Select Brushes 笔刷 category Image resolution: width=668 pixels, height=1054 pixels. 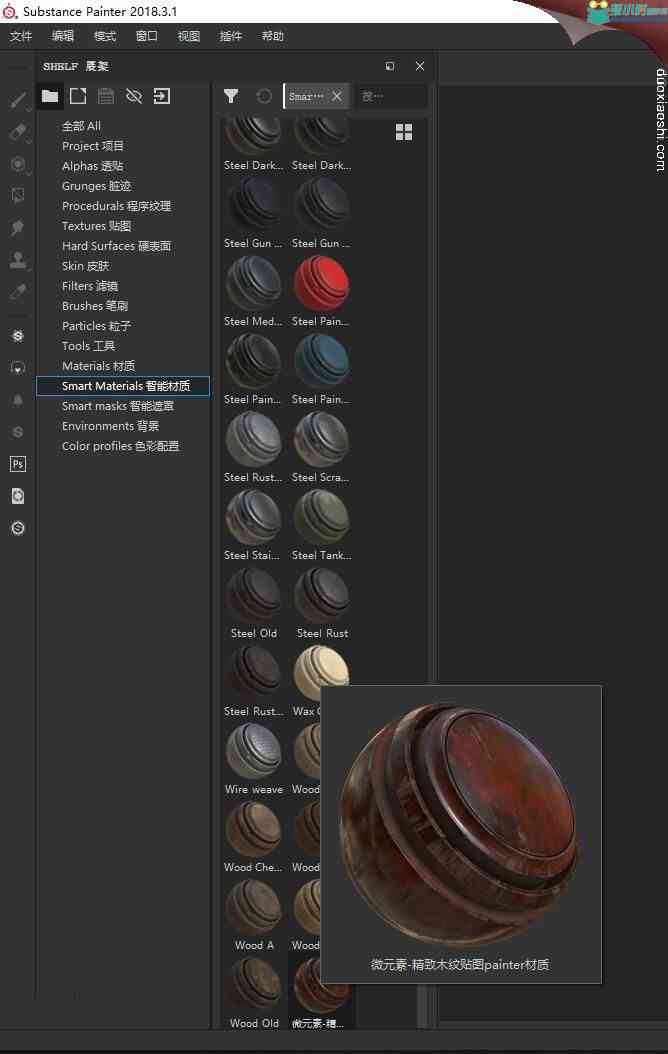point(95,306)
